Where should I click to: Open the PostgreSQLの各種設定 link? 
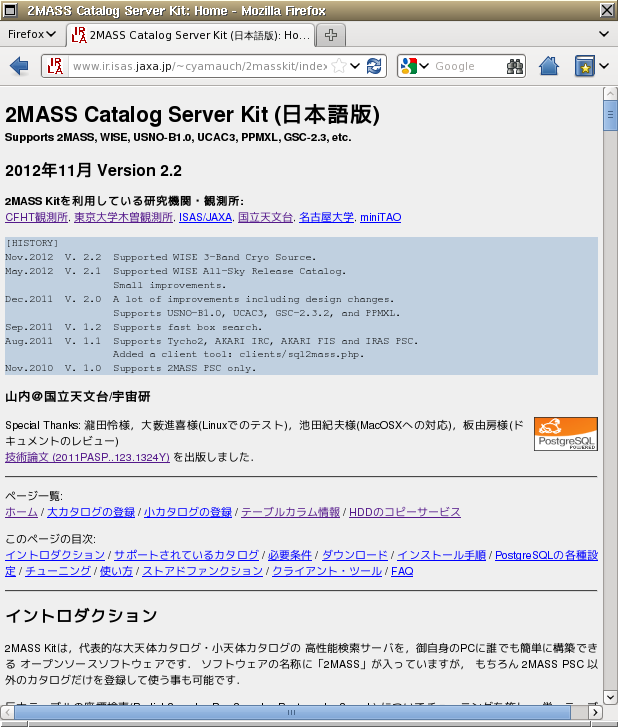coord(546,555)
